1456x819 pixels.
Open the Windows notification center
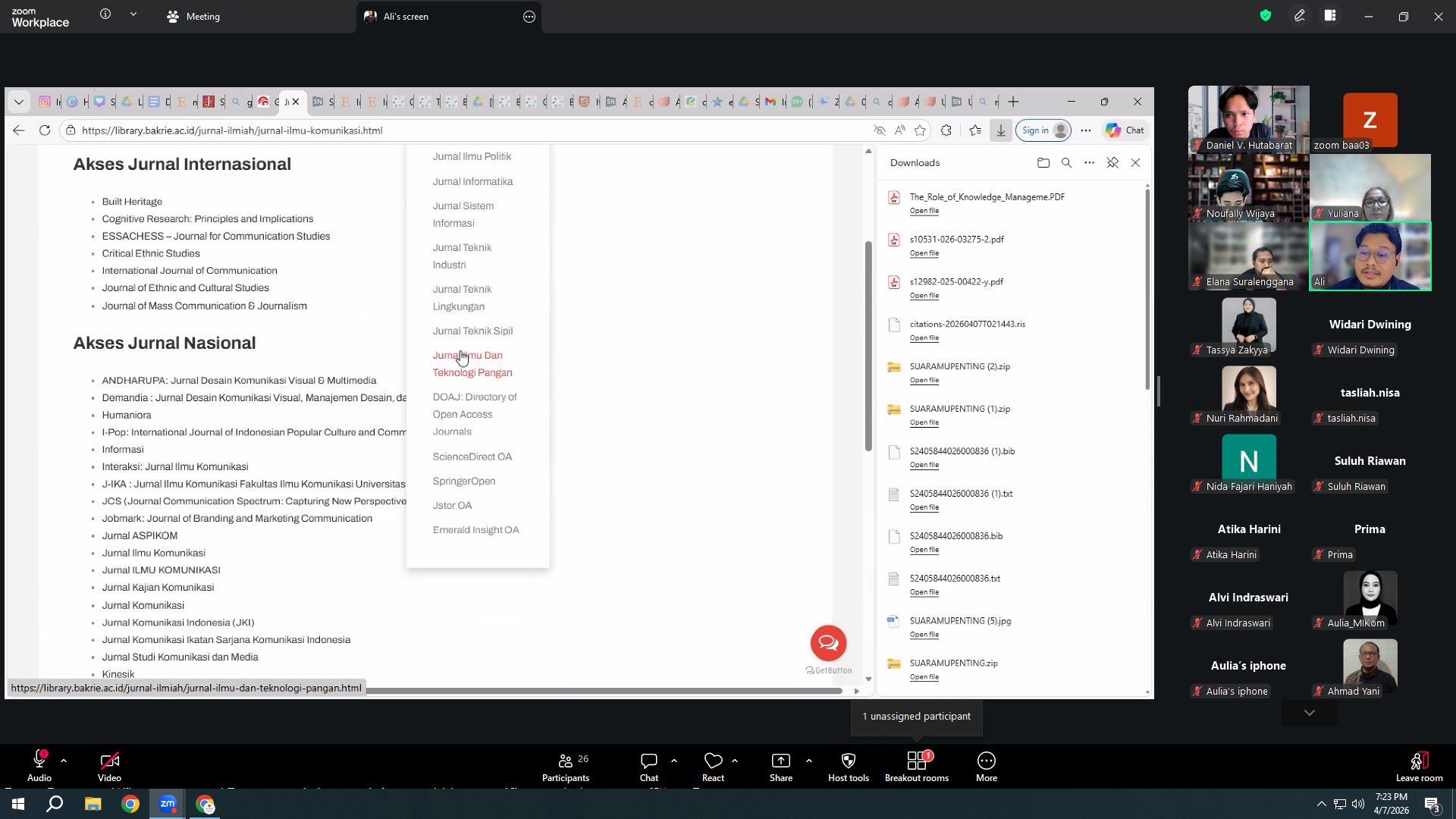1432,805
